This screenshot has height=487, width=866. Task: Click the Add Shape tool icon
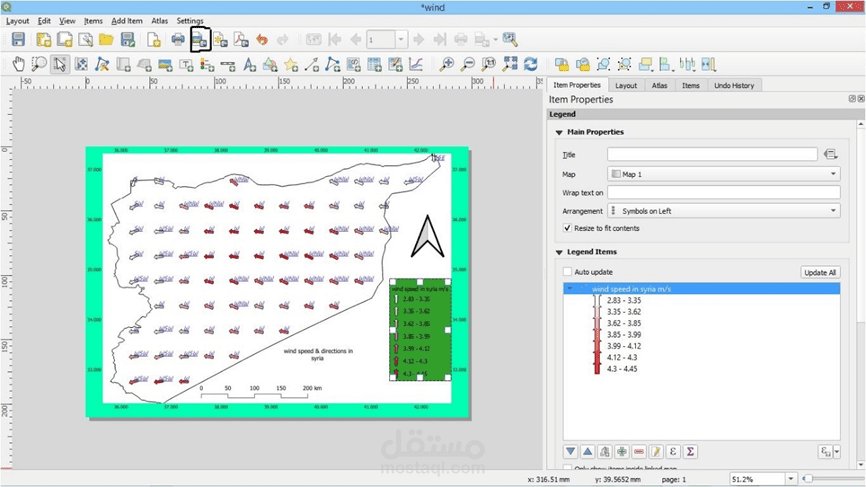click(270, 64)
